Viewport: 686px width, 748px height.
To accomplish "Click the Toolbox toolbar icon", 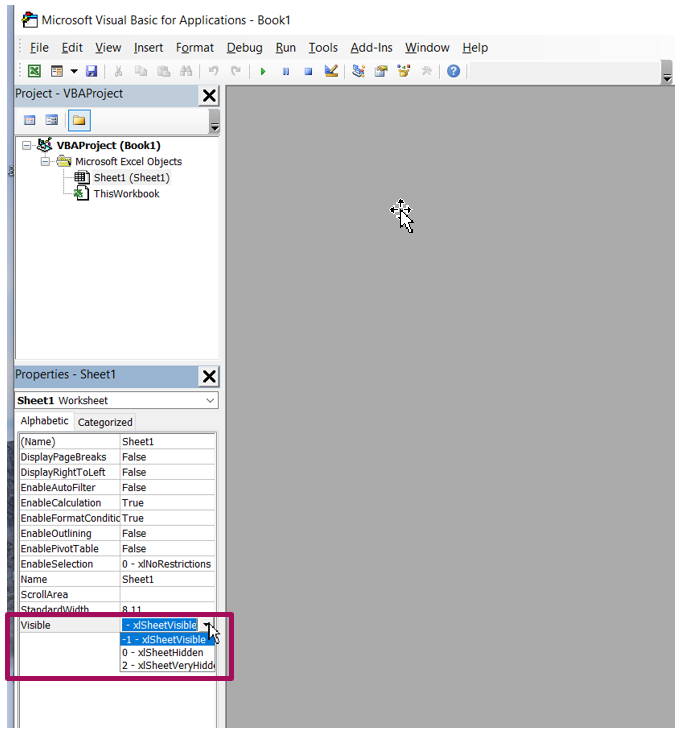I will click(426, 71).
